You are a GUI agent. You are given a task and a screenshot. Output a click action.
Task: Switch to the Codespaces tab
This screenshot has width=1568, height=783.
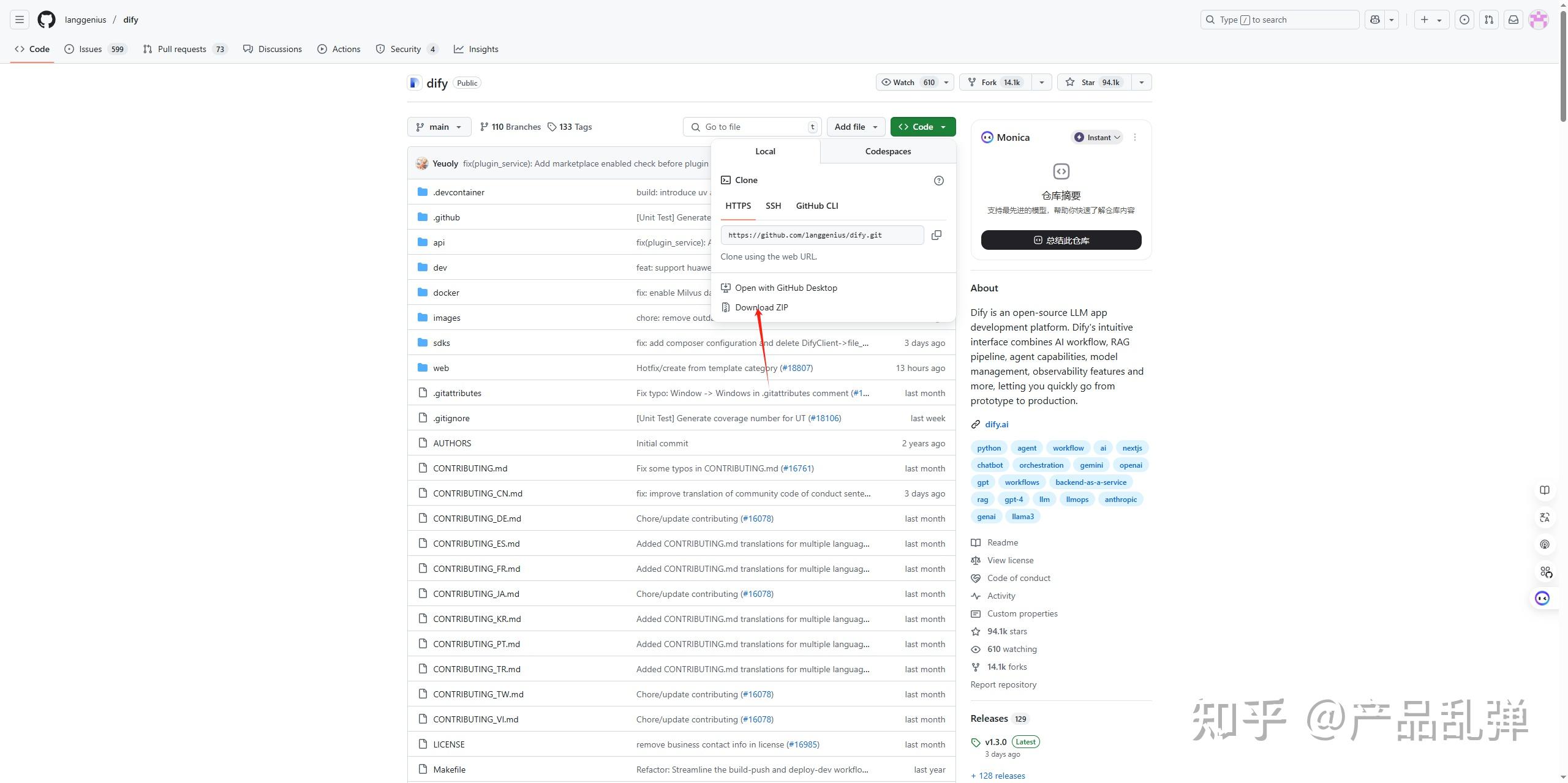pos(888,151)
